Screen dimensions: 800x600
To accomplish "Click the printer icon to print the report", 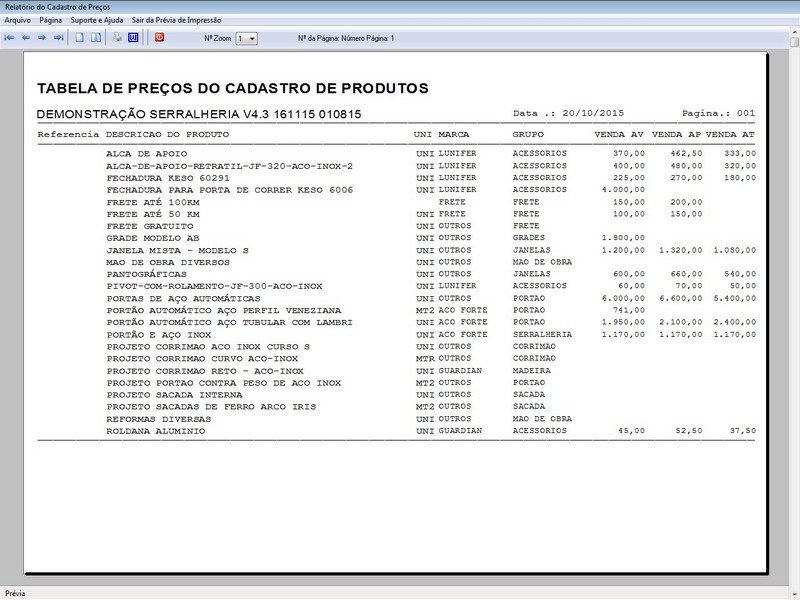I will 117,37.
